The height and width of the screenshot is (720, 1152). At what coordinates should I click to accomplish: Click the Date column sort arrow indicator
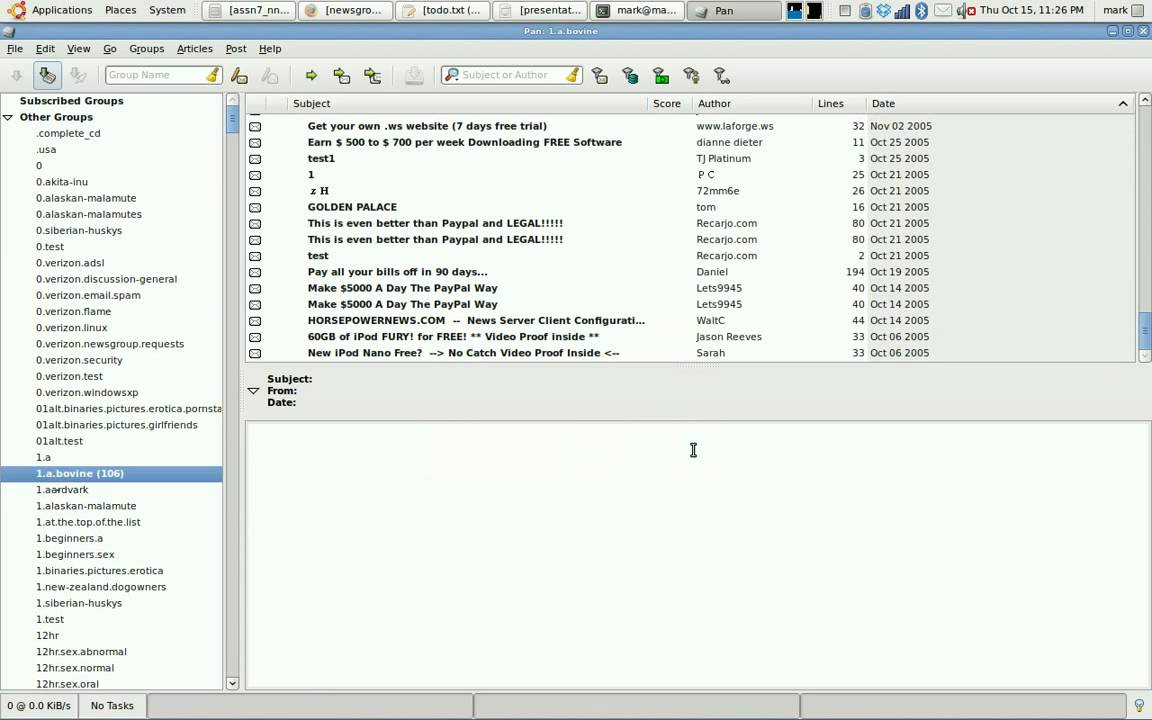tap(1123, 104)
